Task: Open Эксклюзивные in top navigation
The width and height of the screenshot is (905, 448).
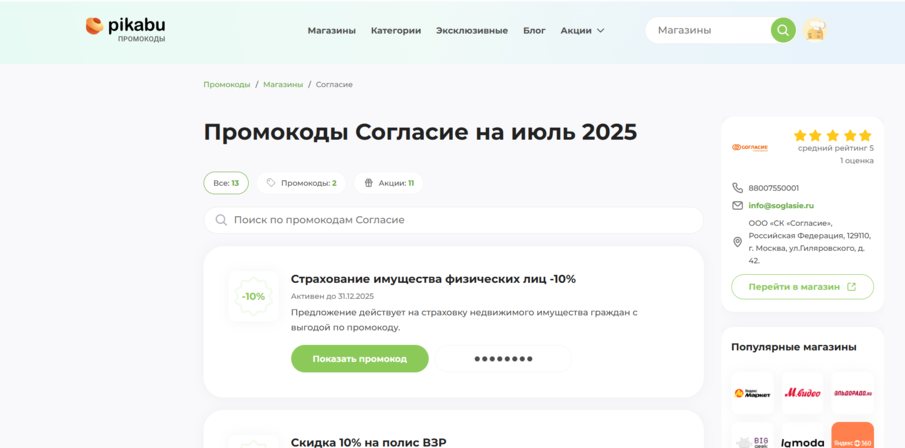Action: click(x=472, y=31)
